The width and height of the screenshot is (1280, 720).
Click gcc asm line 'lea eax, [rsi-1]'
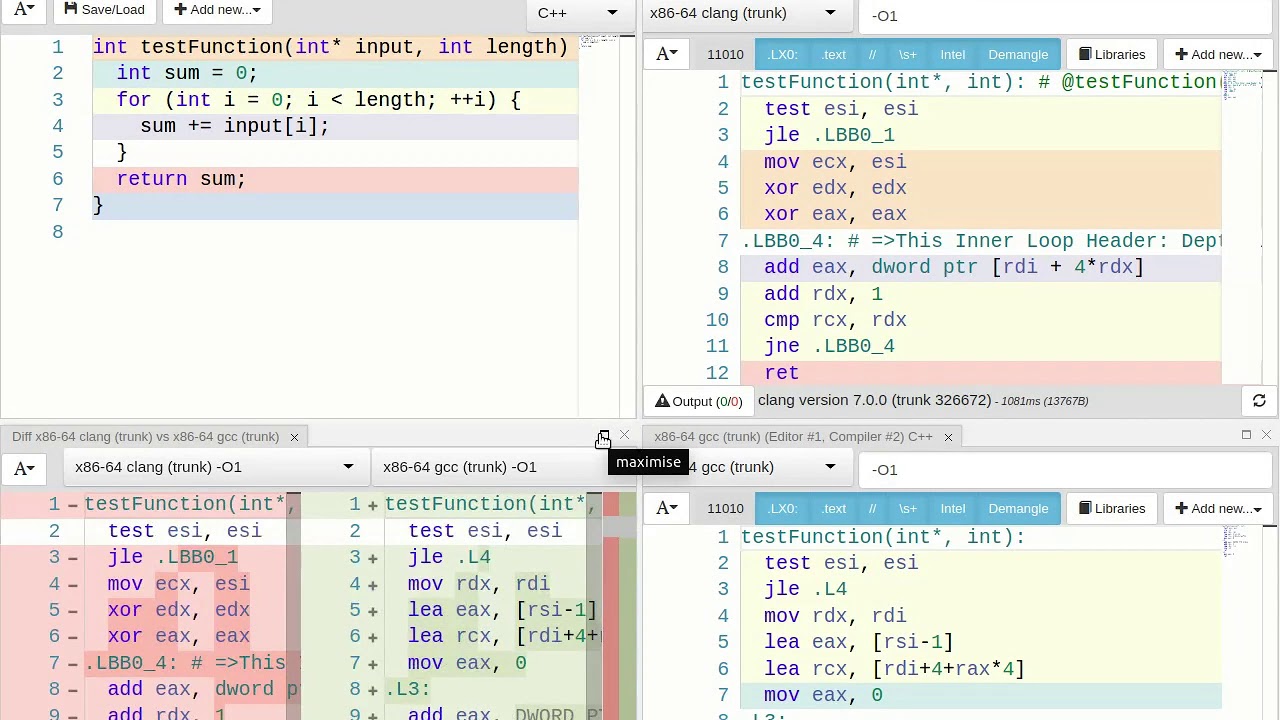858,642
